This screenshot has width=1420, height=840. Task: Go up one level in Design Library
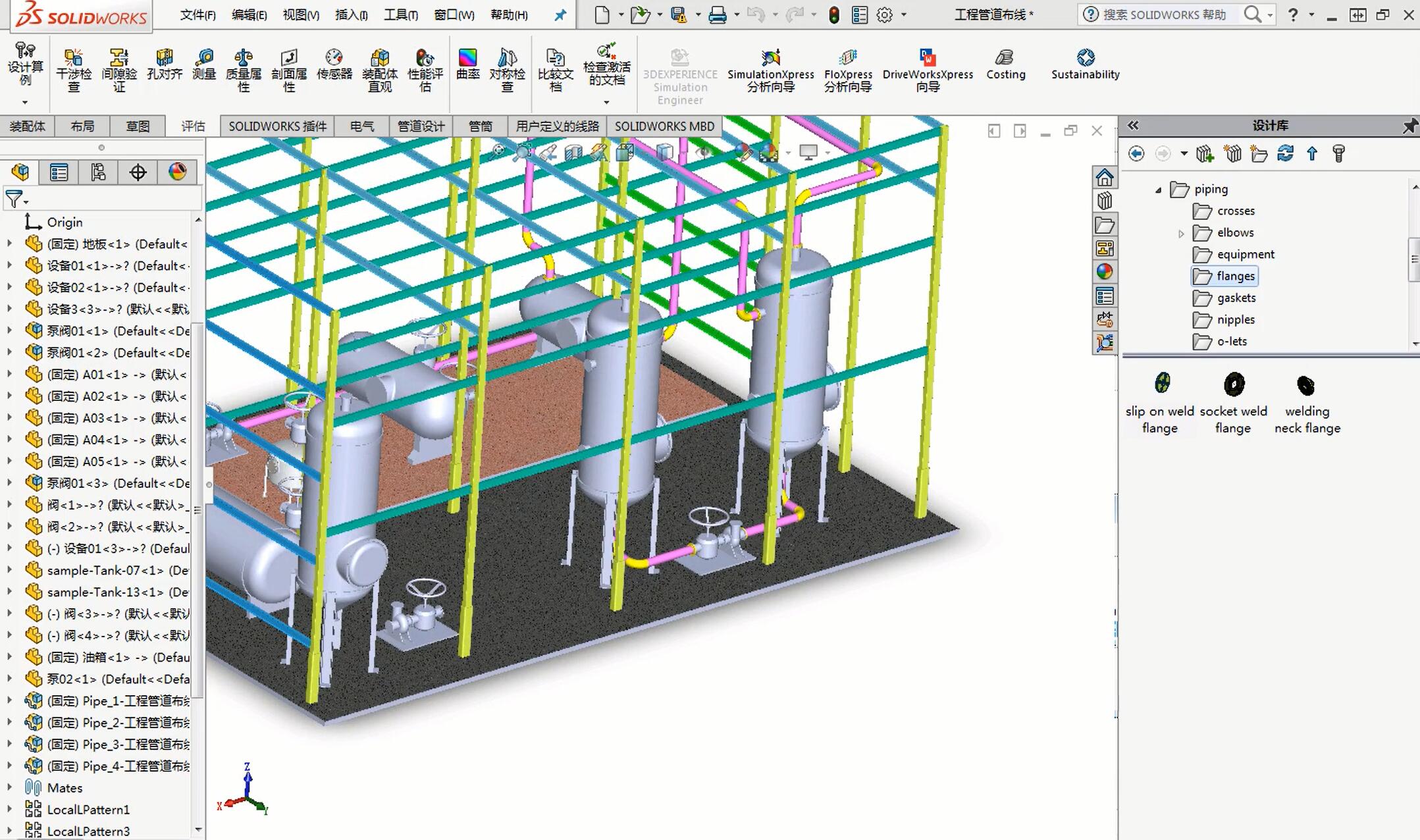click(1312, 153)
